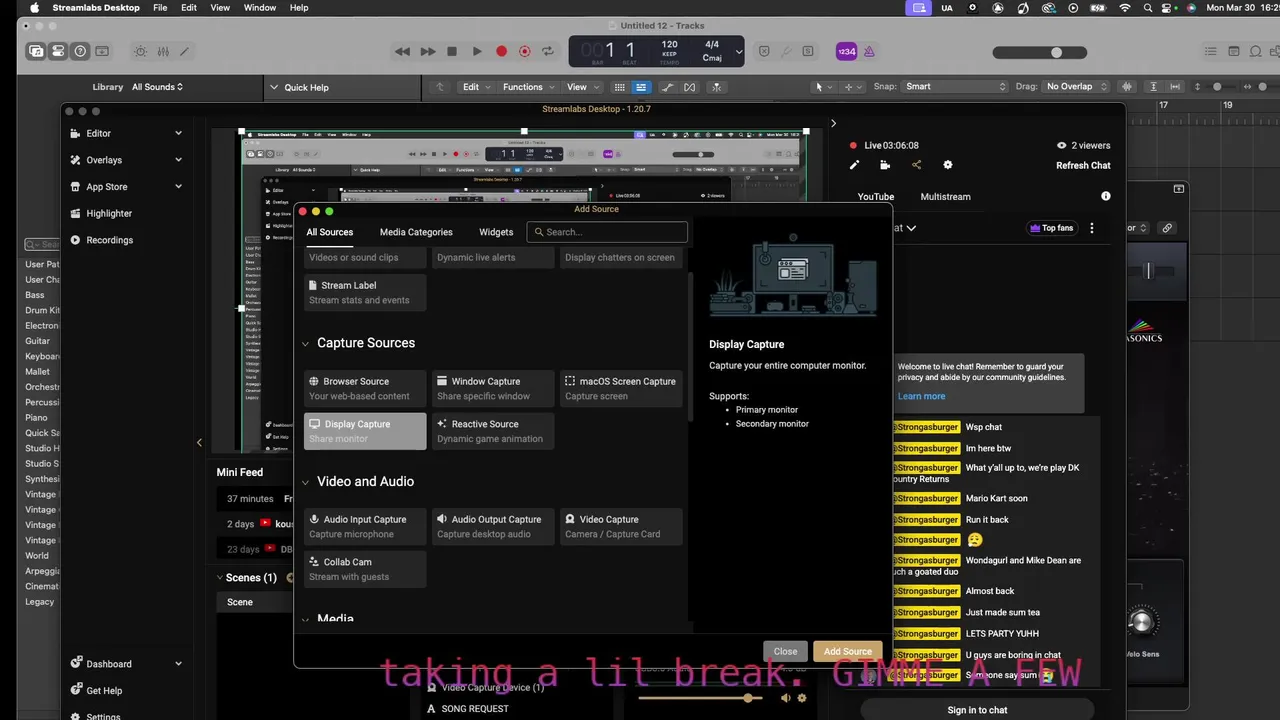Toggle Logic list view button in tracks toolbar

(x=641, y=87)
